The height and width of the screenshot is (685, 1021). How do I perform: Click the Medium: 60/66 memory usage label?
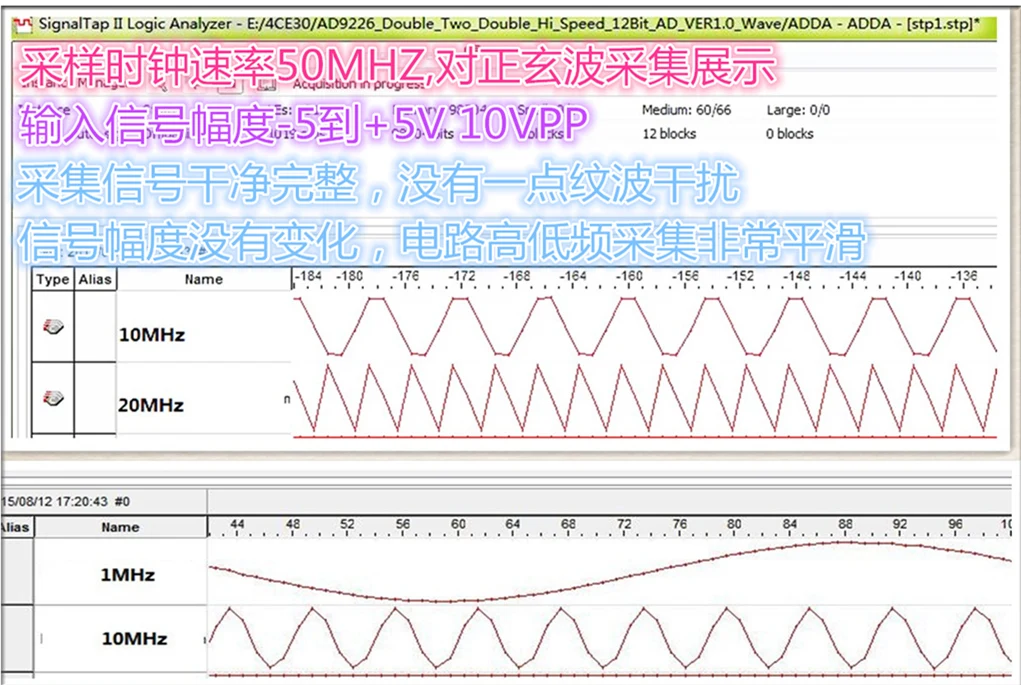point(686,110)
